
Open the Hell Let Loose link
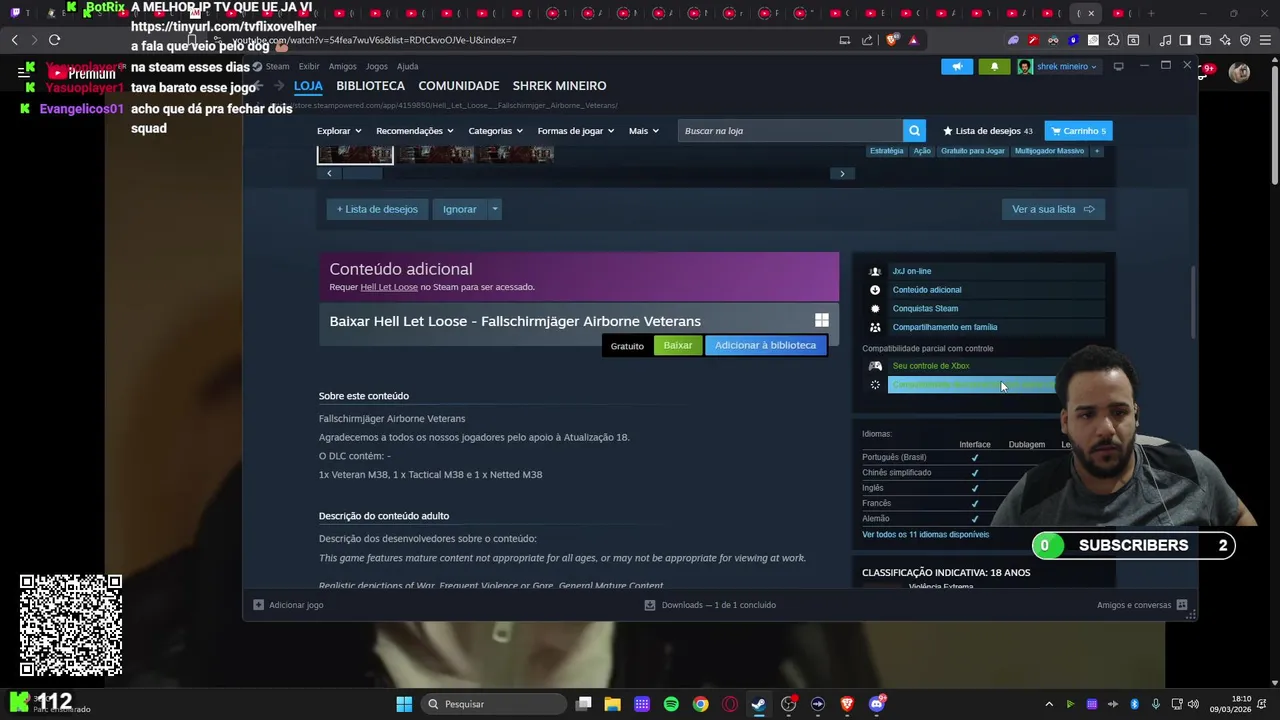point(389,287)
